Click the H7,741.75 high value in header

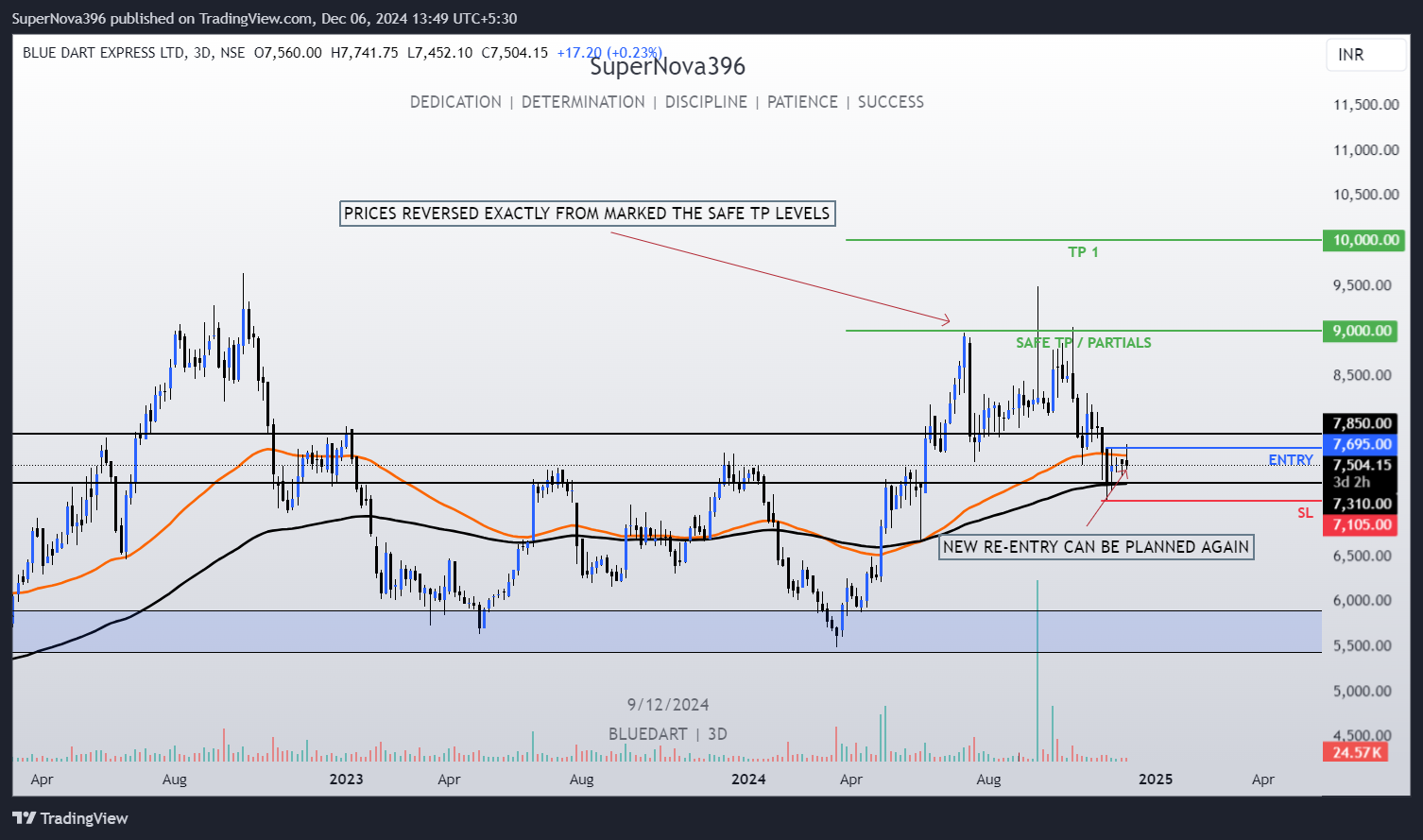click(364, 53)
